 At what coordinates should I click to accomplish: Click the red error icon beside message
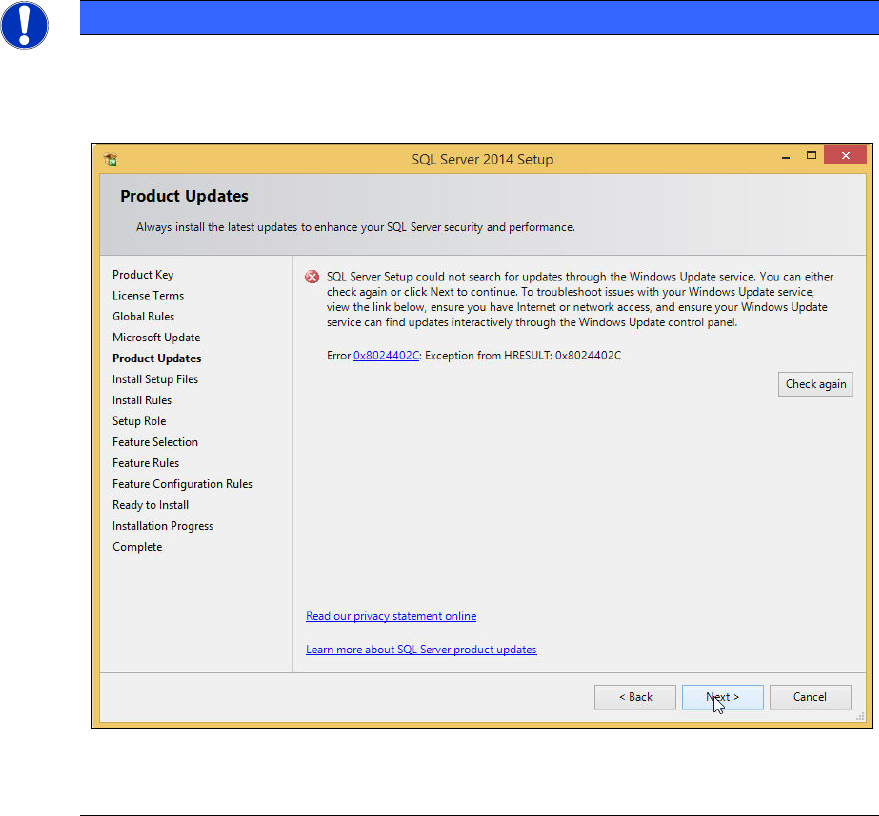(x=312, y=277)
